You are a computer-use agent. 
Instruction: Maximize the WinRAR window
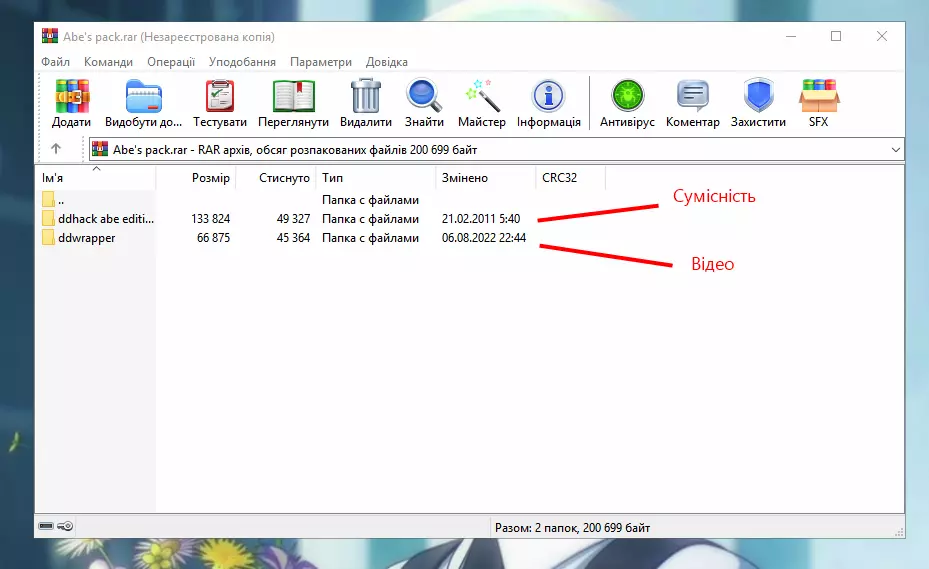[836, 36]
